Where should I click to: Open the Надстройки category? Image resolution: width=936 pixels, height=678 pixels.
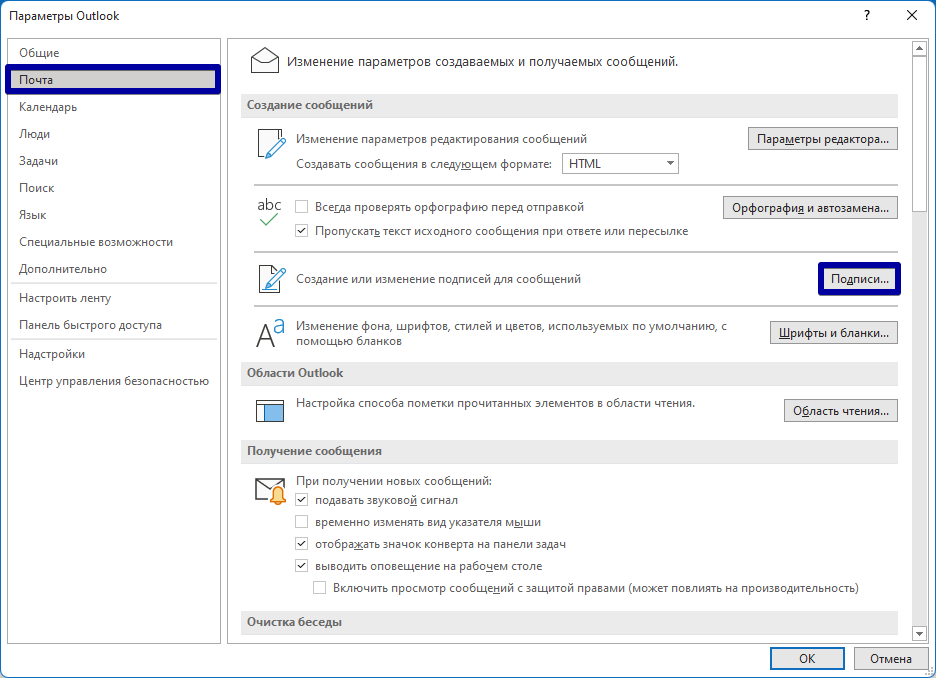coord(113,354)
